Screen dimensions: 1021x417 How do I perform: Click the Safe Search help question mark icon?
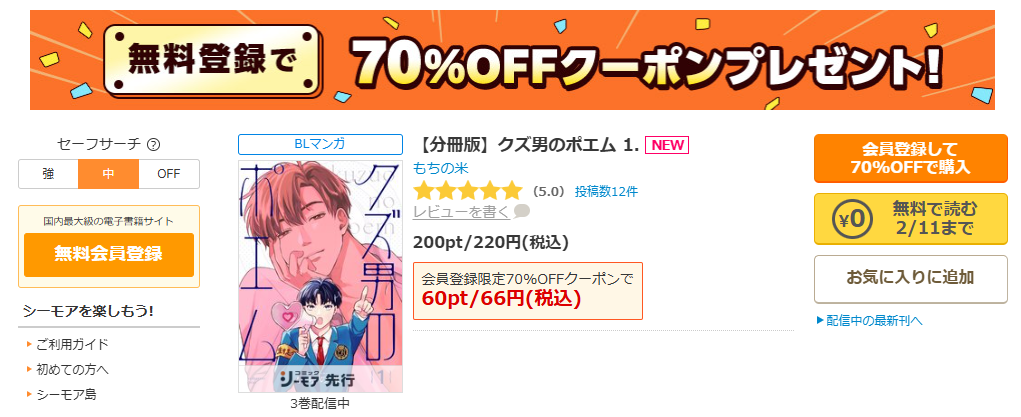coord(154,145)
